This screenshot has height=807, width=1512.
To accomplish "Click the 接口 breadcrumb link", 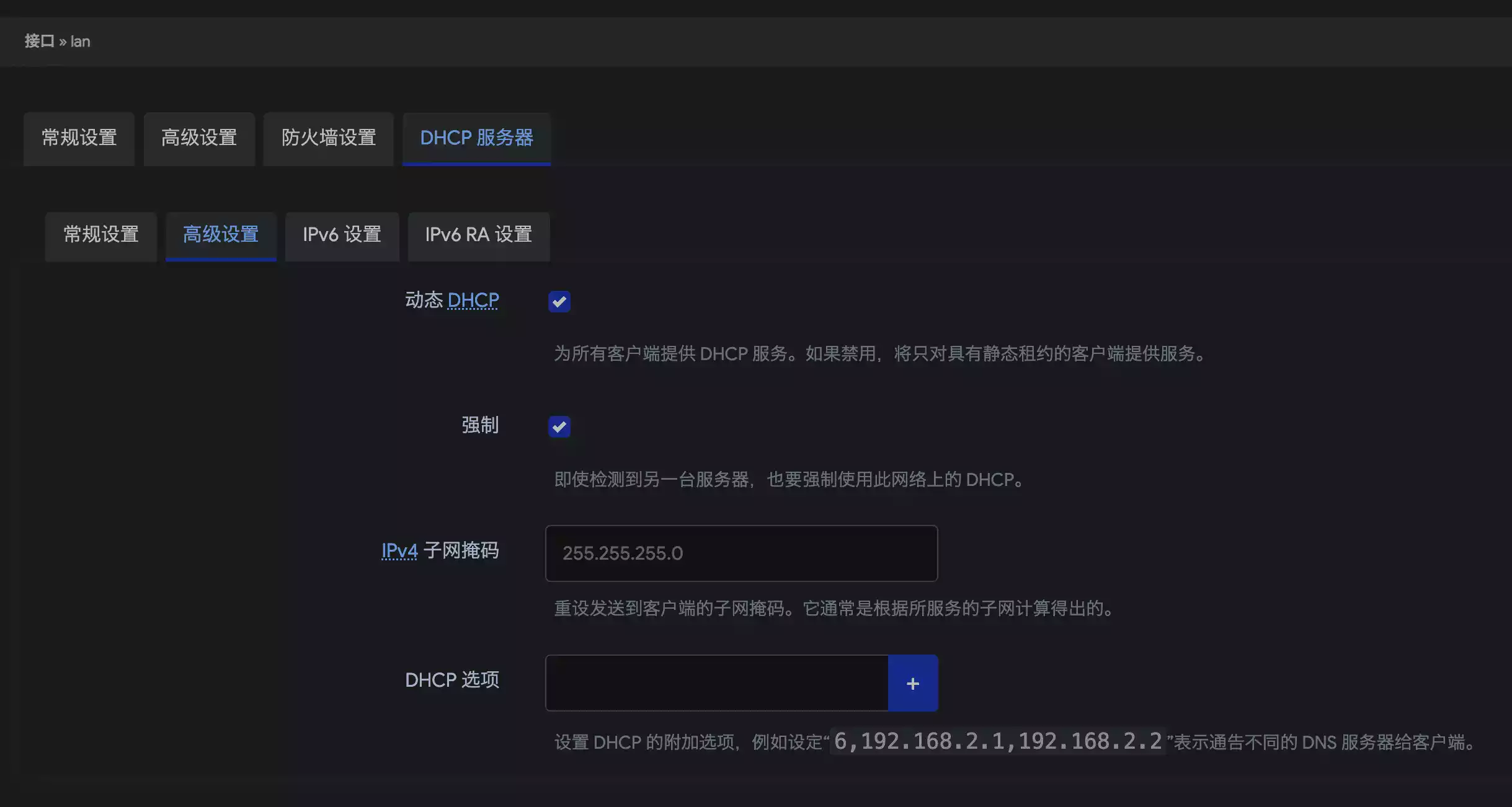I will (x=39, y=41).
